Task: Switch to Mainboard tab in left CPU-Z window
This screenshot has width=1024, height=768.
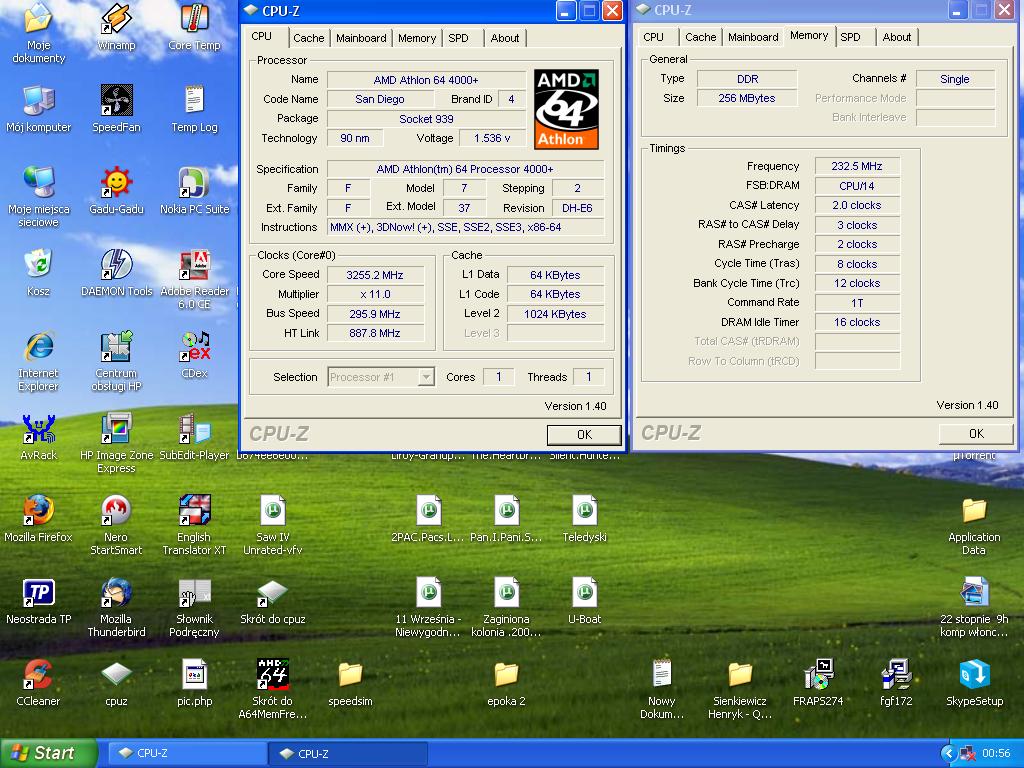Action: click(x=361, y=38)
